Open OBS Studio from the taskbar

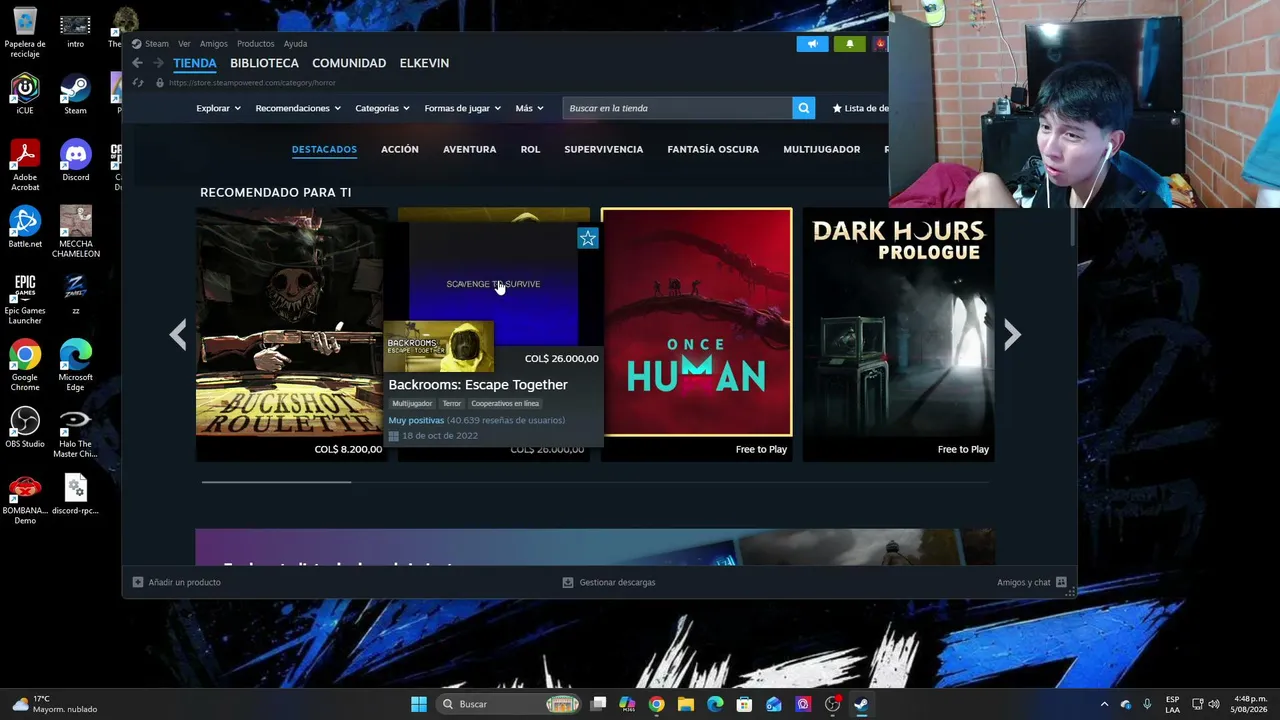tap(832, 704)
